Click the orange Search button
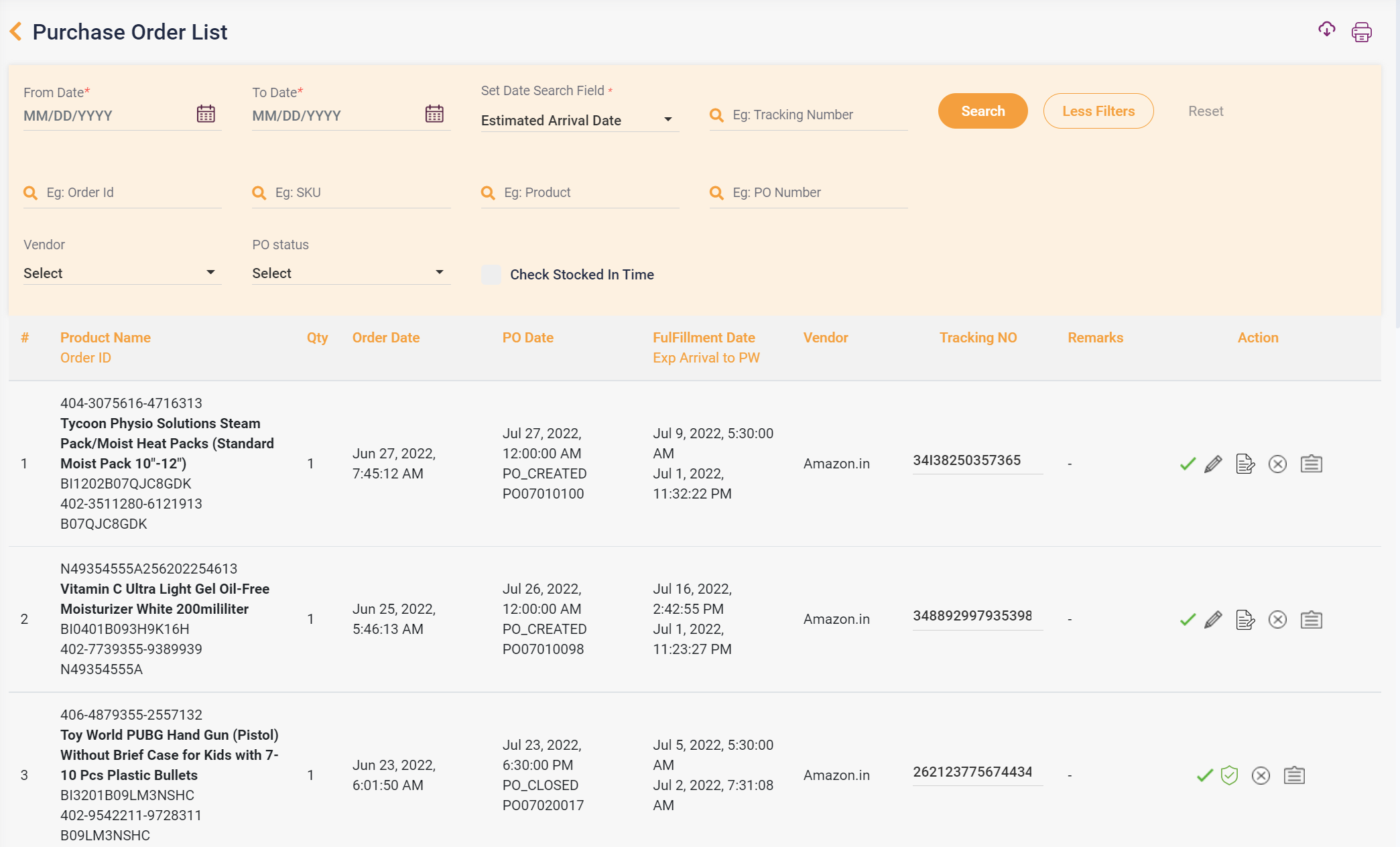The height and width of the screenshot is (847, 1400). [982, 111]
